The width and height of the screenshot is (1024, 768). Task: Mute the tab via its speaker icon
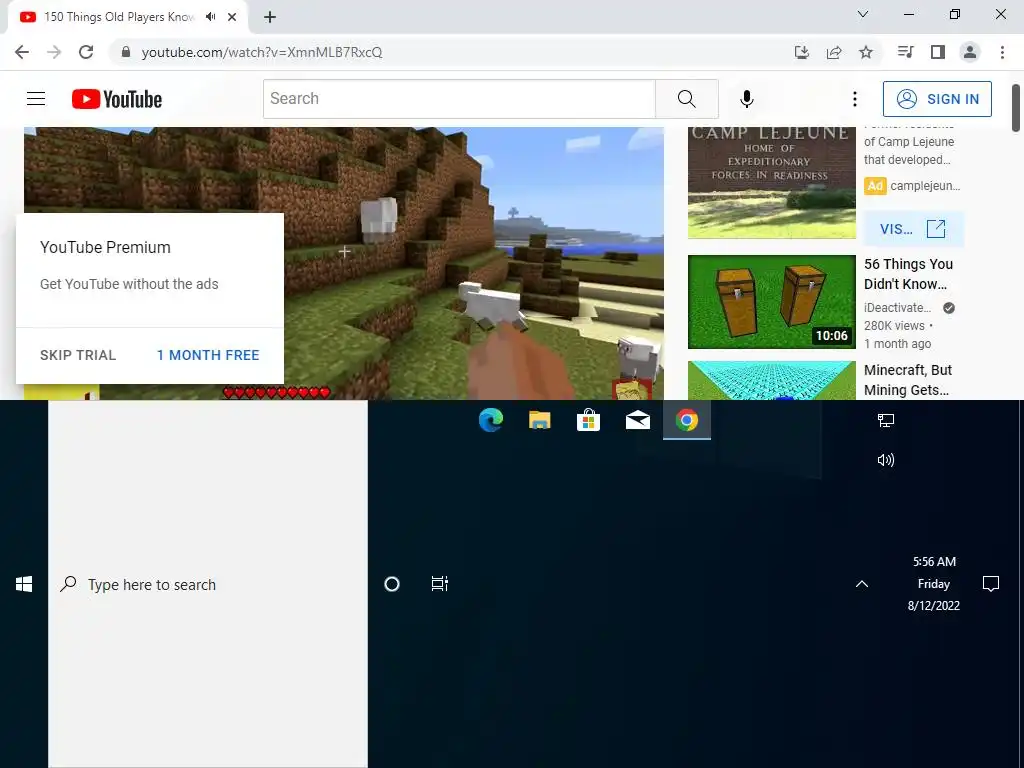click(x=210, y=17)
